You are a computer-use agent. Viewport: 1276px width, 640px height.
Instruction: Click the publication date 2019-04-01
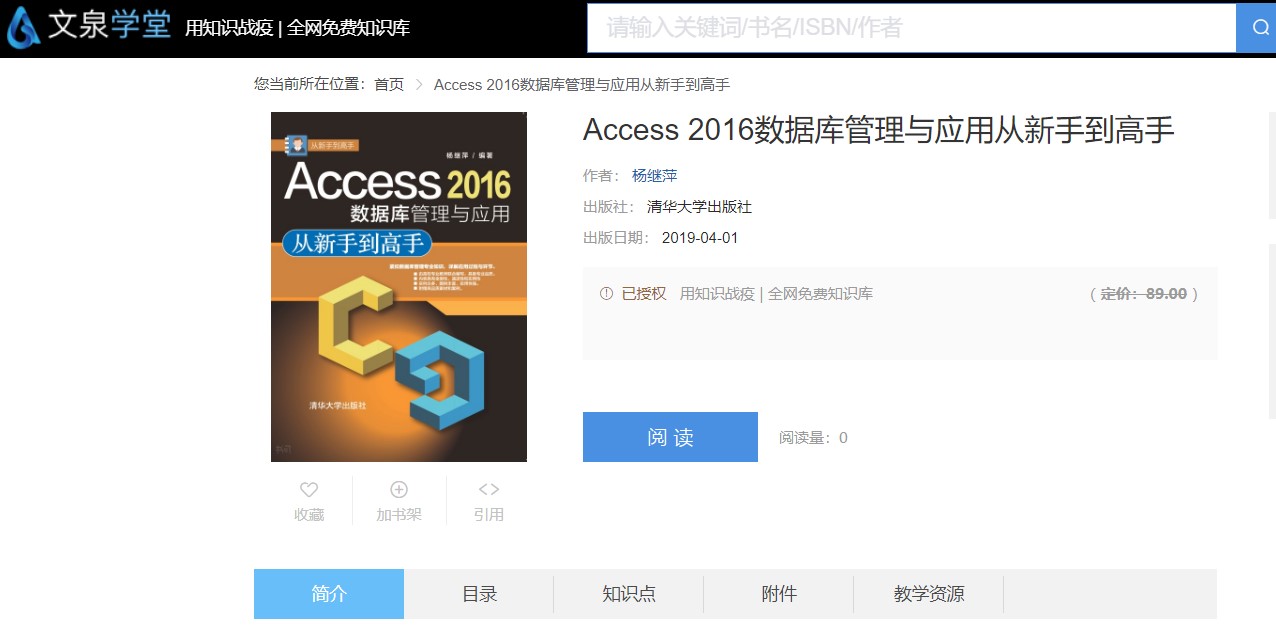pyautogui.click(x=700, y=238)
